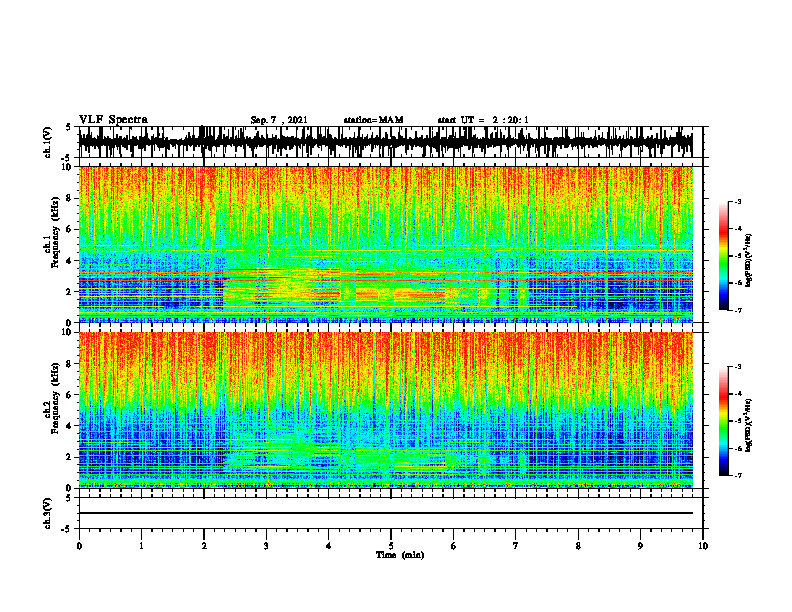The width and height of the screenshot is (792, 612).
Task: Click the ch.1 colorbar log(PSD) label
Action: (749, 261)
